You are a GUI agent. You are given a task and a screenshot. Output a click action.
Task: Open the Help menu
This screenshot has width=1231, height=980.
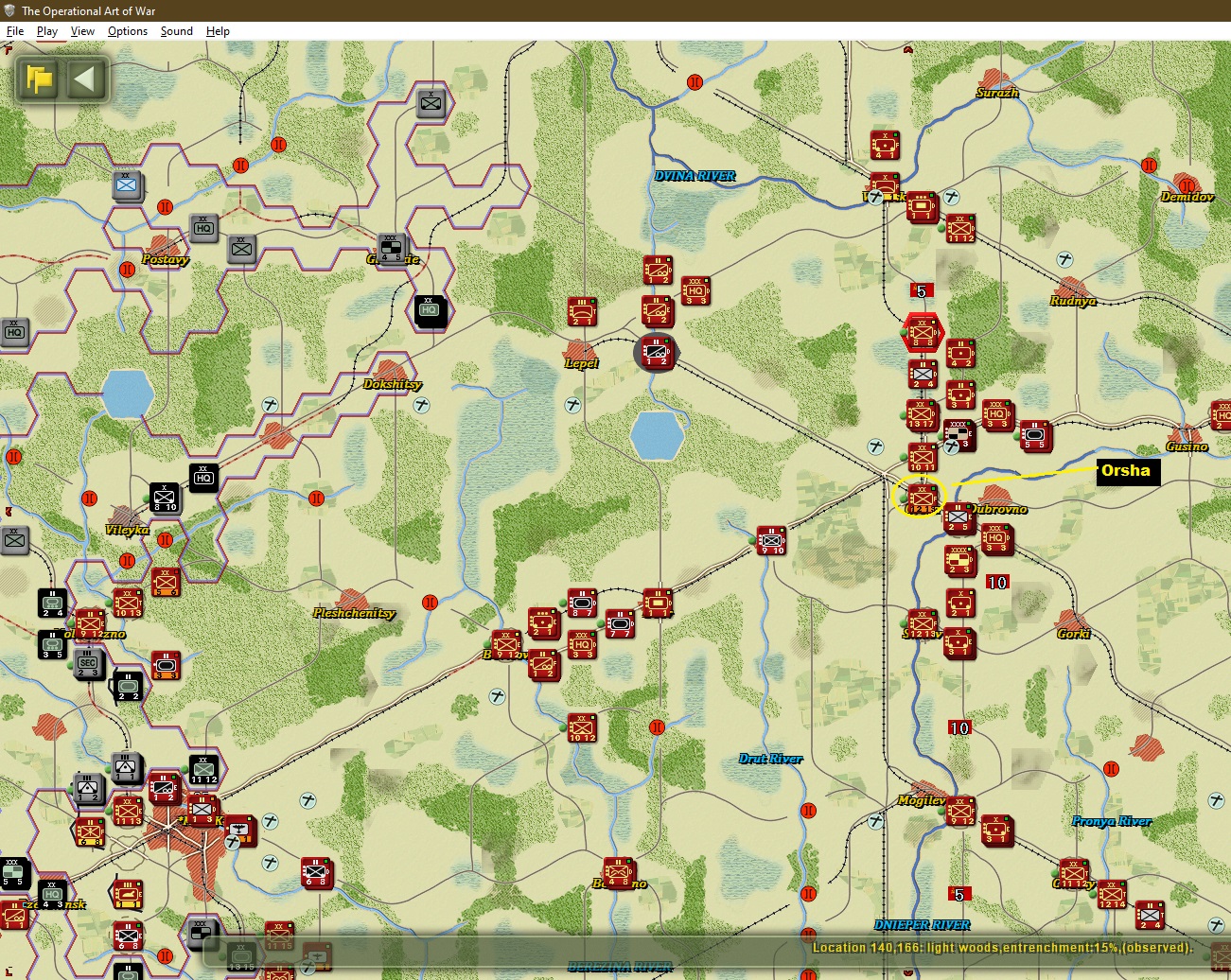click(x=219, y=31)
